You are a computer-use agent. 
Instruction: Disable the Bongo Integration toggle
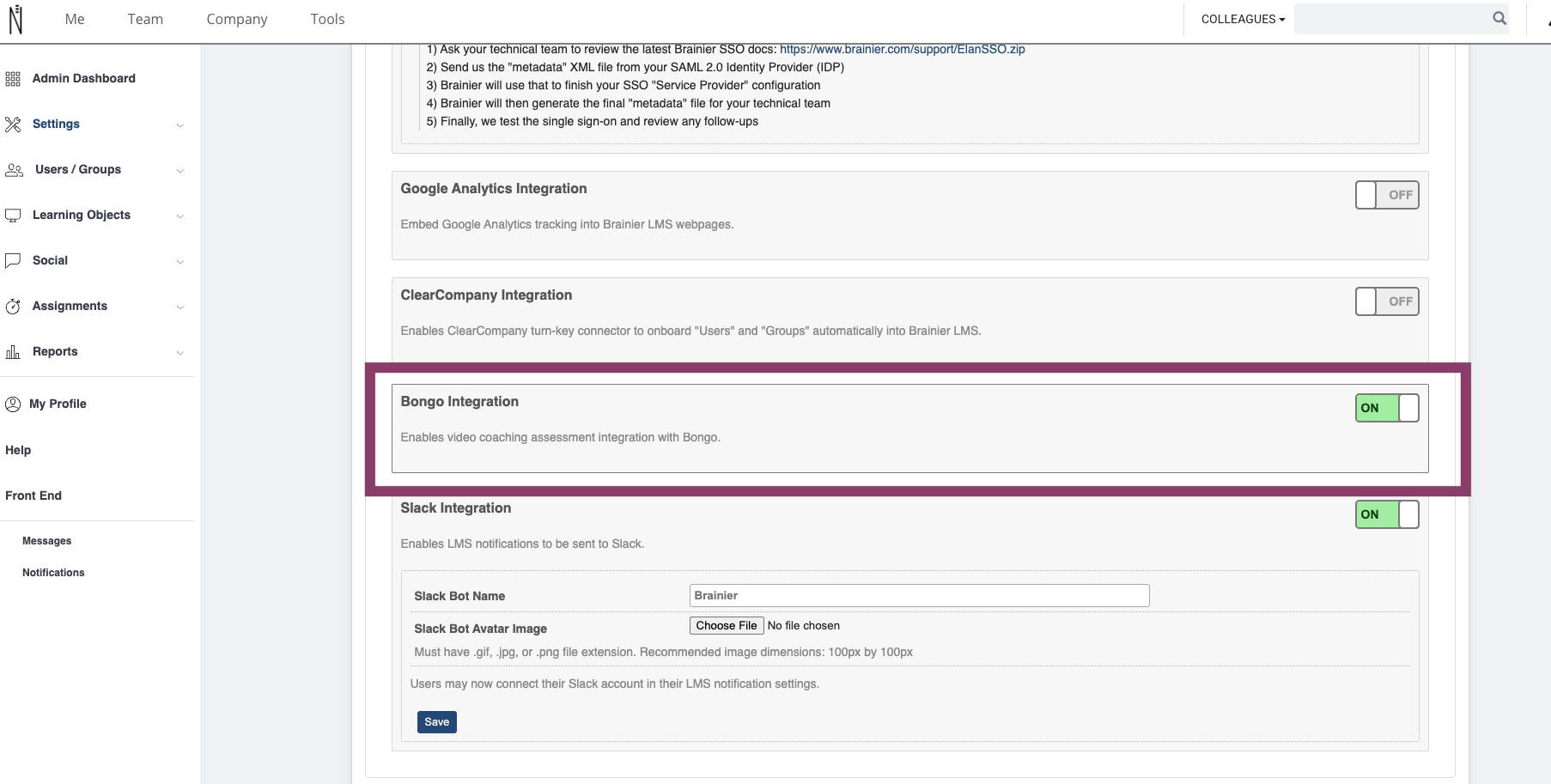click(1387, 408)
